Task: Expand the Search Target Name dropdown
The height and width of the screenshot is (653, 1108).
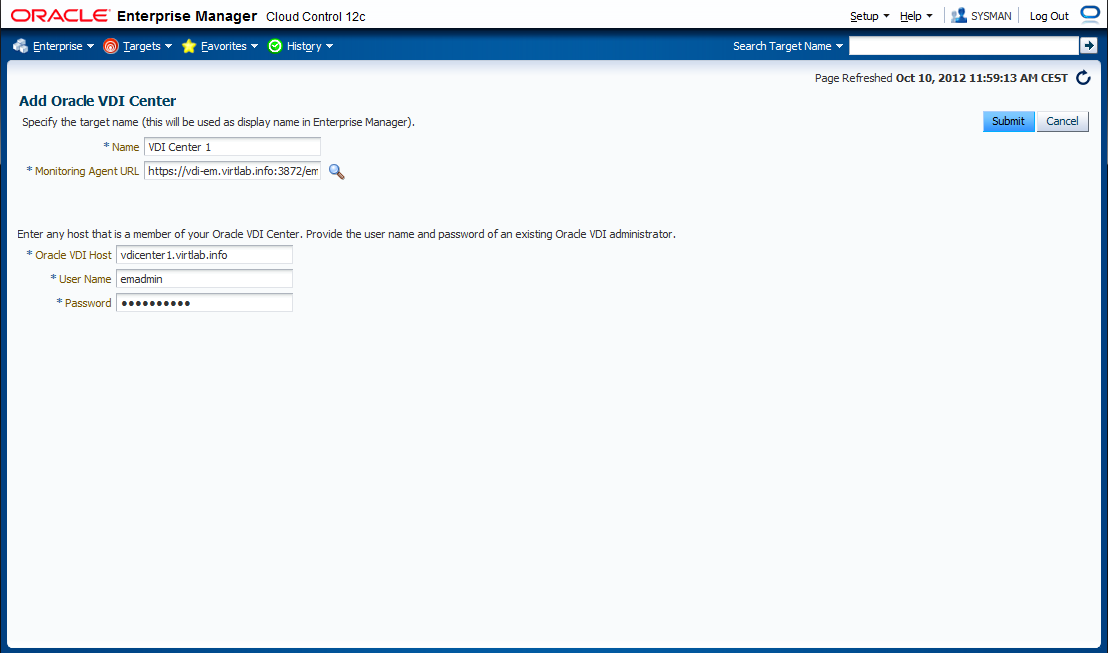Action: [x=839, y=46]
